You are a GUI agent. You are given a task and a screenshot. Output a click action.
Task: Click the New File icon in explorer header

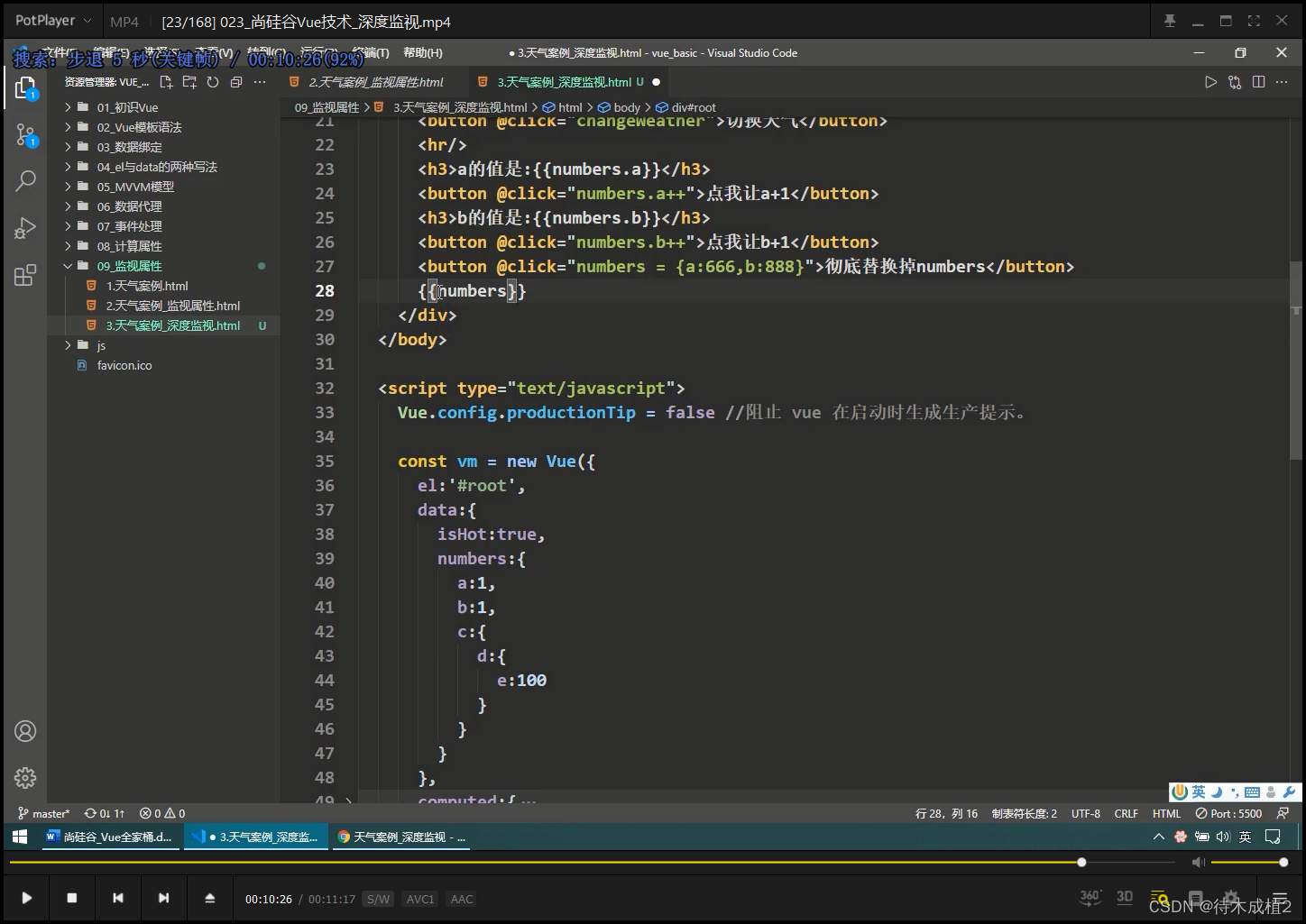(x=166, y=82)
